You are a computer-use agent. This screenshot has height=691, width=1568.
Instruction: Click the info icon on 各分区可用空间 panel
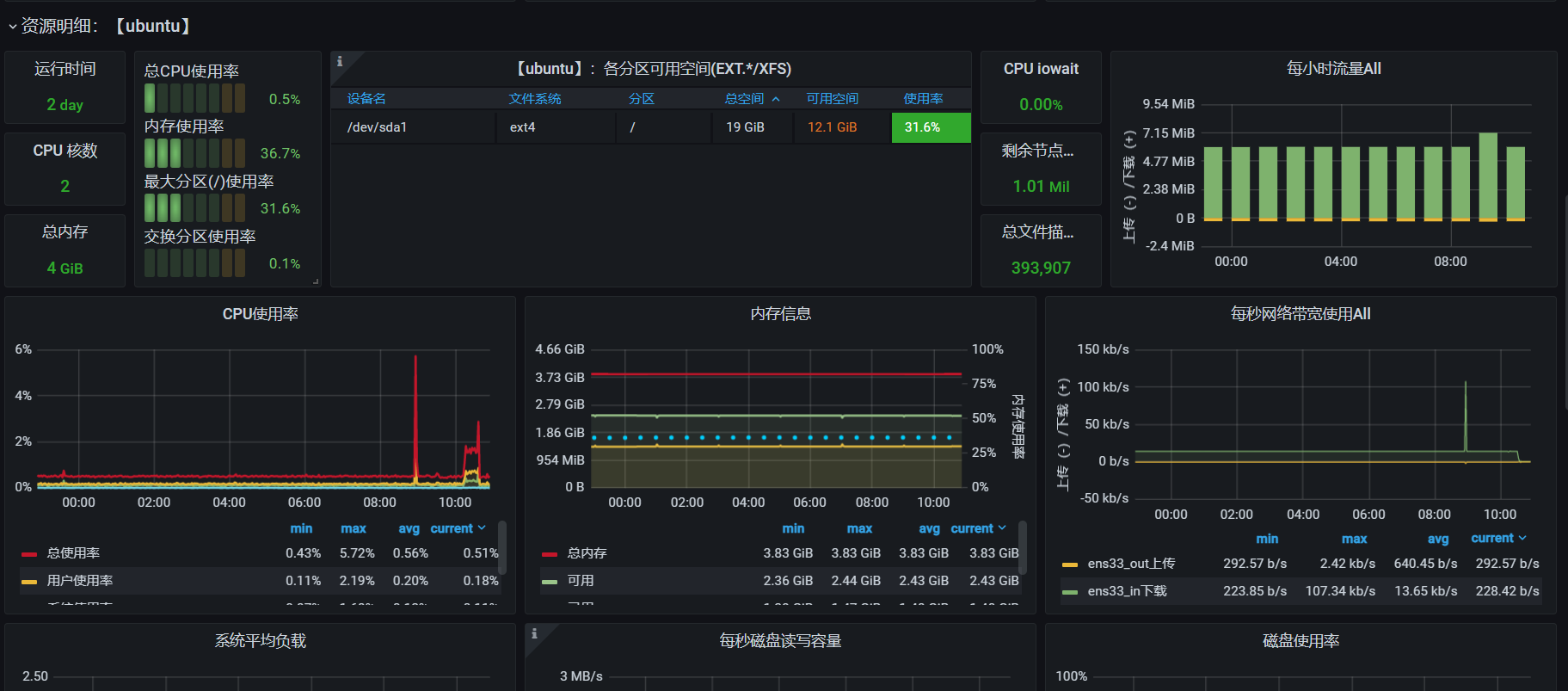340,61
